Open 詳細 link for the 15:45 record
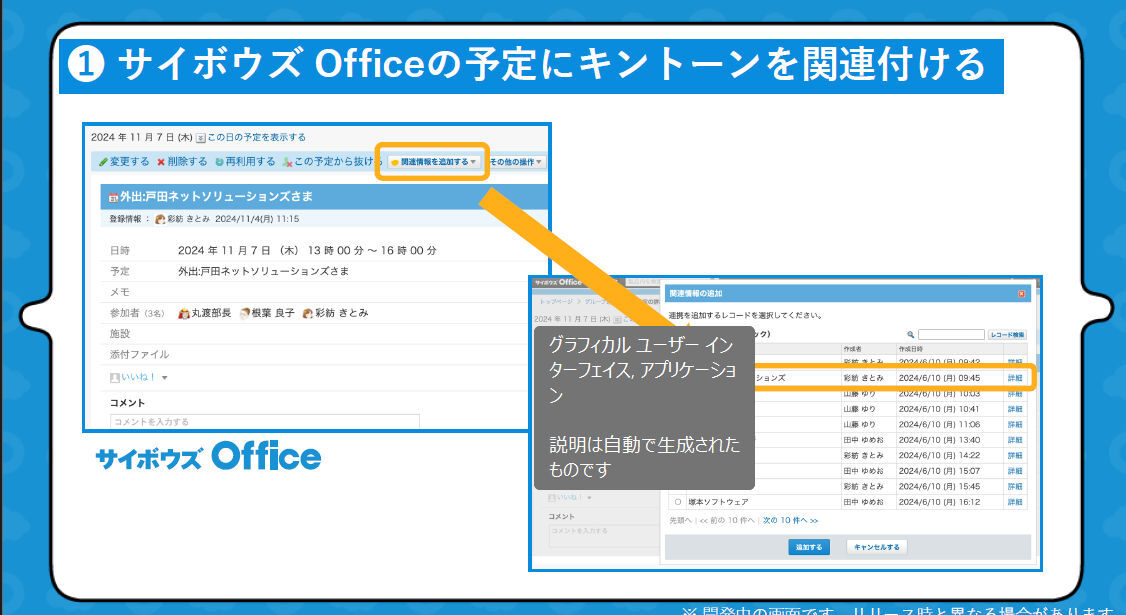This screenshot has width=1126, height=615. 1015,486
